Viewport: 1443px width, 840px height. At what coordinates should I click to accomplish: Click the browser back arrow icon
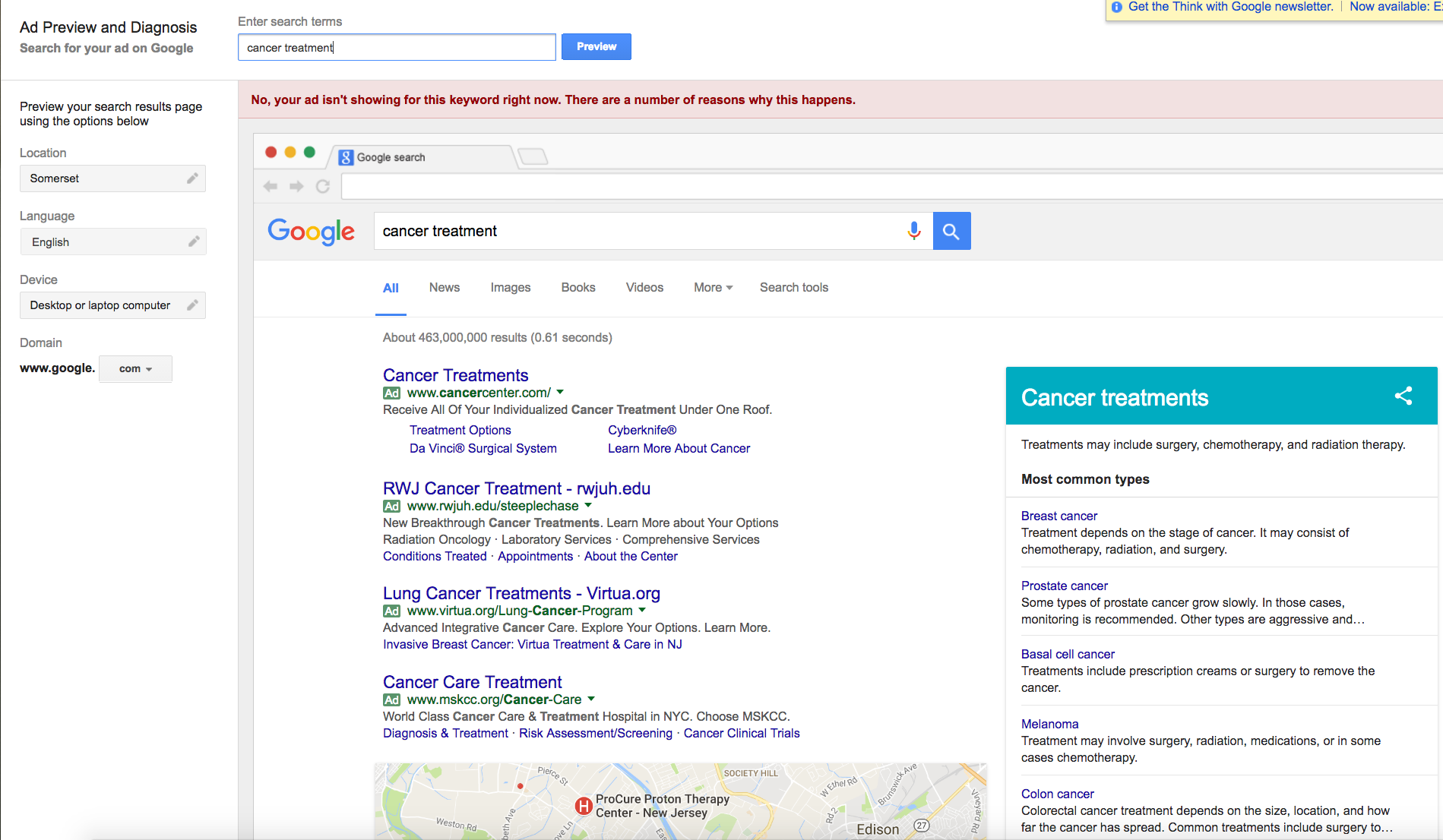point(270,186)
